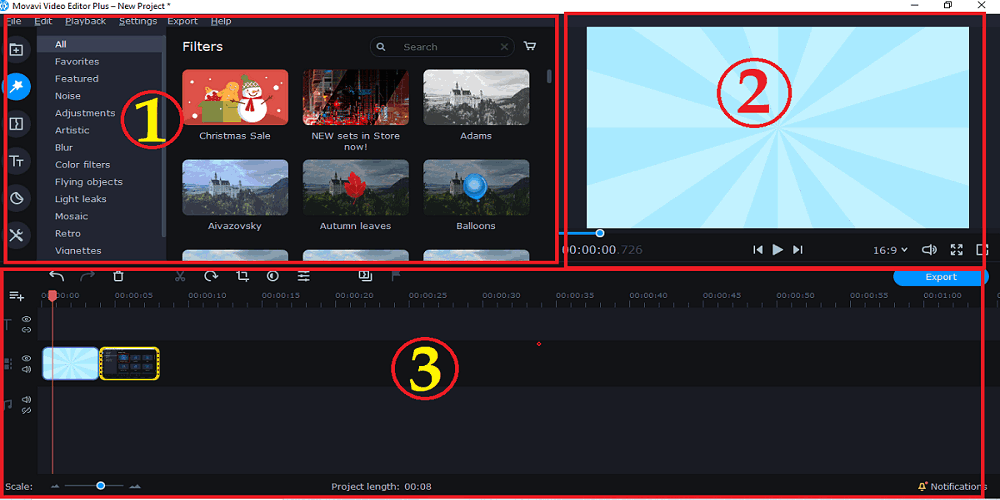
Task: Mute preview with speaker icon
Action: (x=929, y=250)
